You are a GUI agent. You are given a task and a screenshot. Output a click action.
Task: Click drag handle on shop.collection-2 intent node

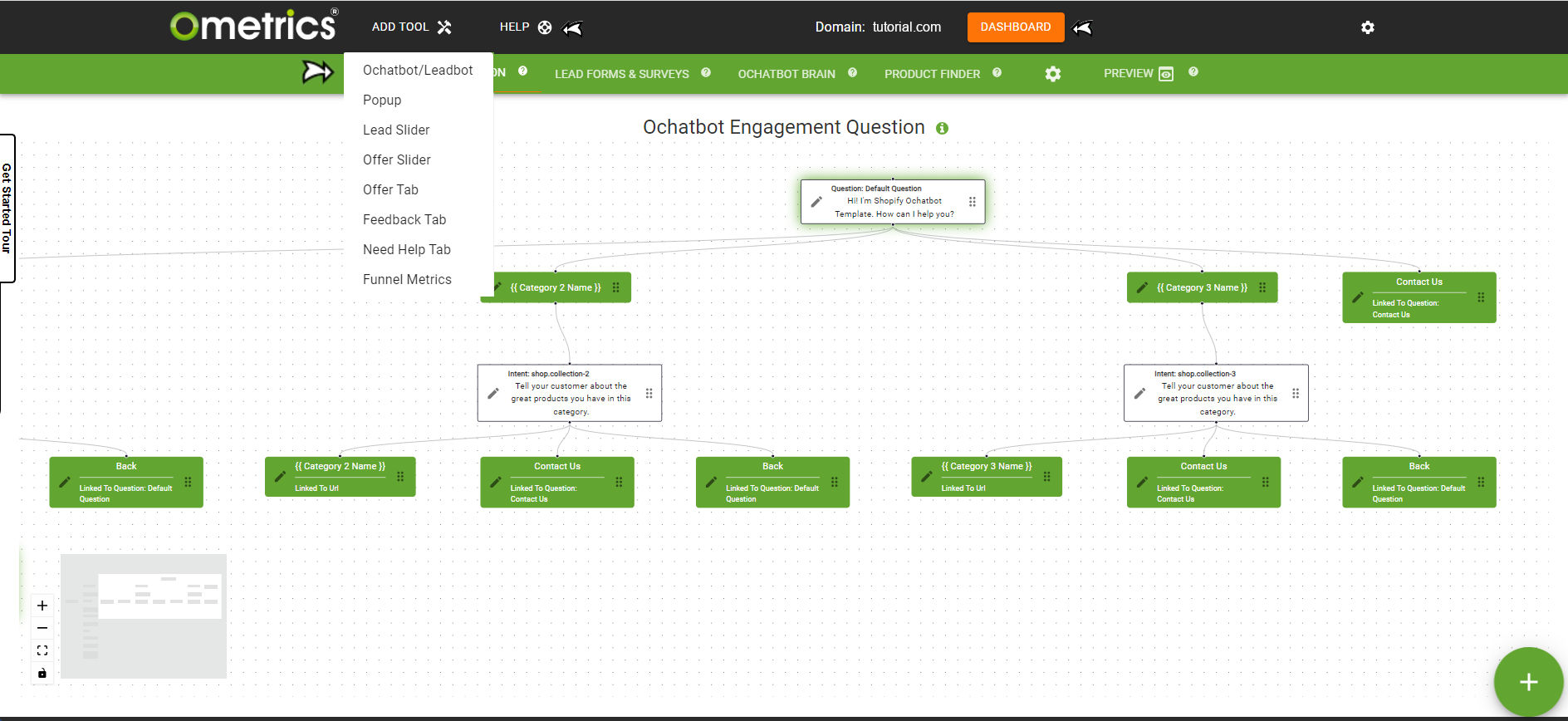click(x=649, y=393)
